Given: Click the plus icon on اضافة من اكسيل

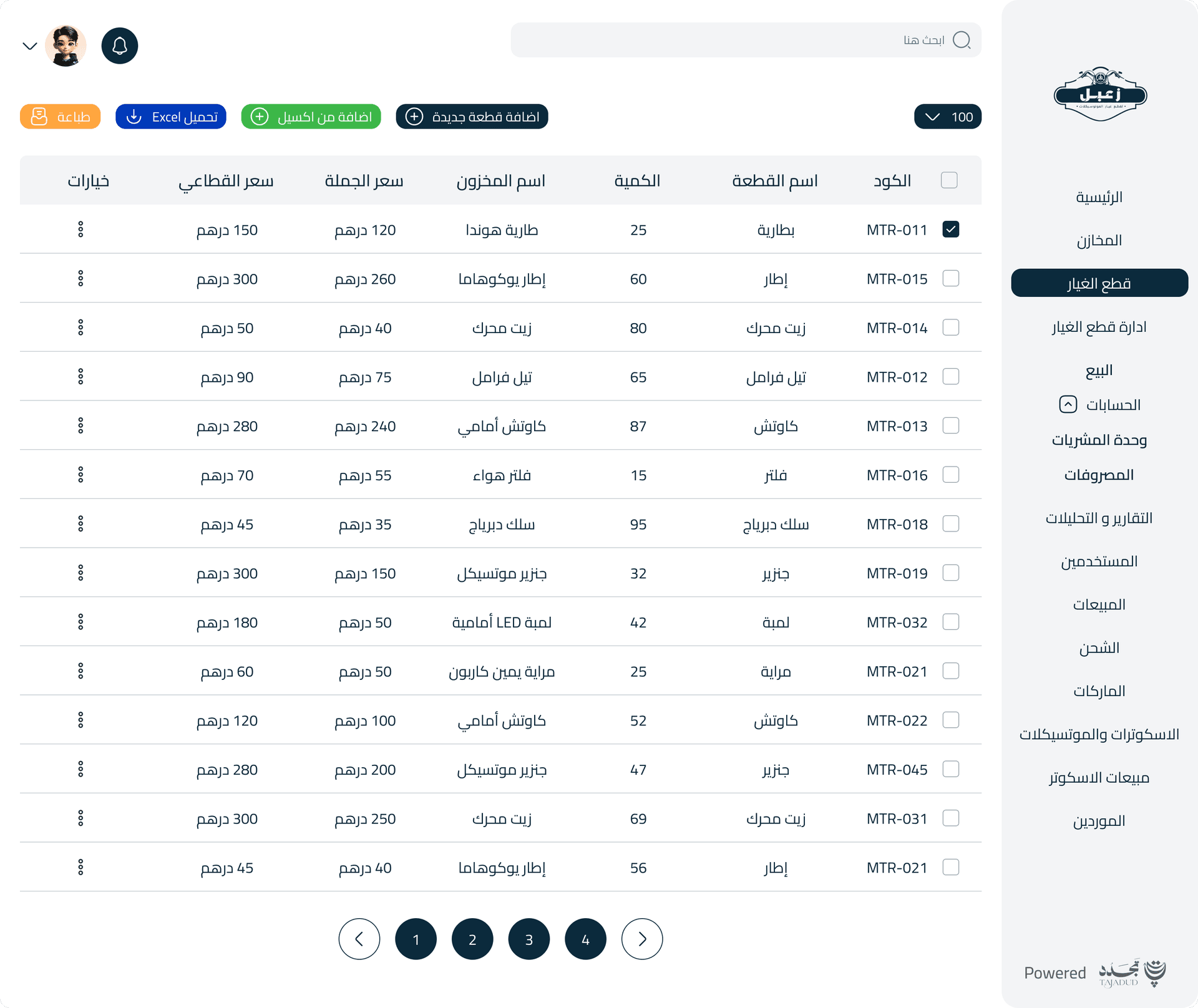Looking at the screenshot, I should click(260, 116).
